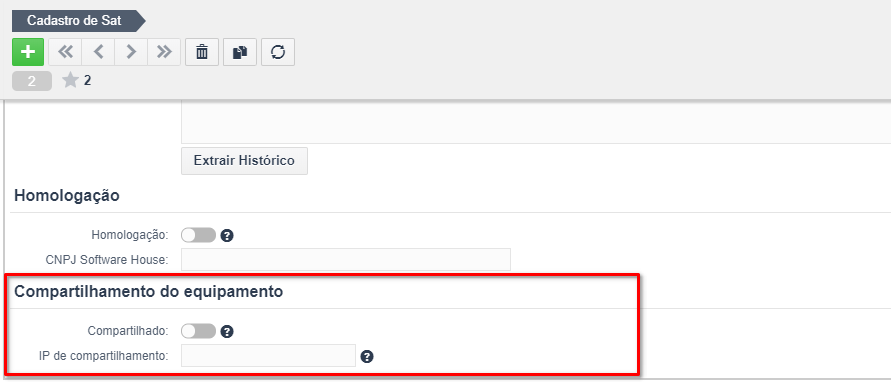Screen dimensions: 891x382
Task: Show help for IP de compartilhamento field
Action: point(367,357)
